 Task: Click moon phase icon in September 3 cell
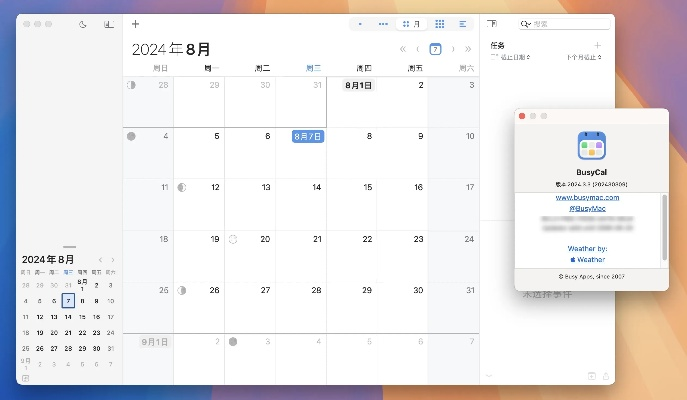pos(233,341)
